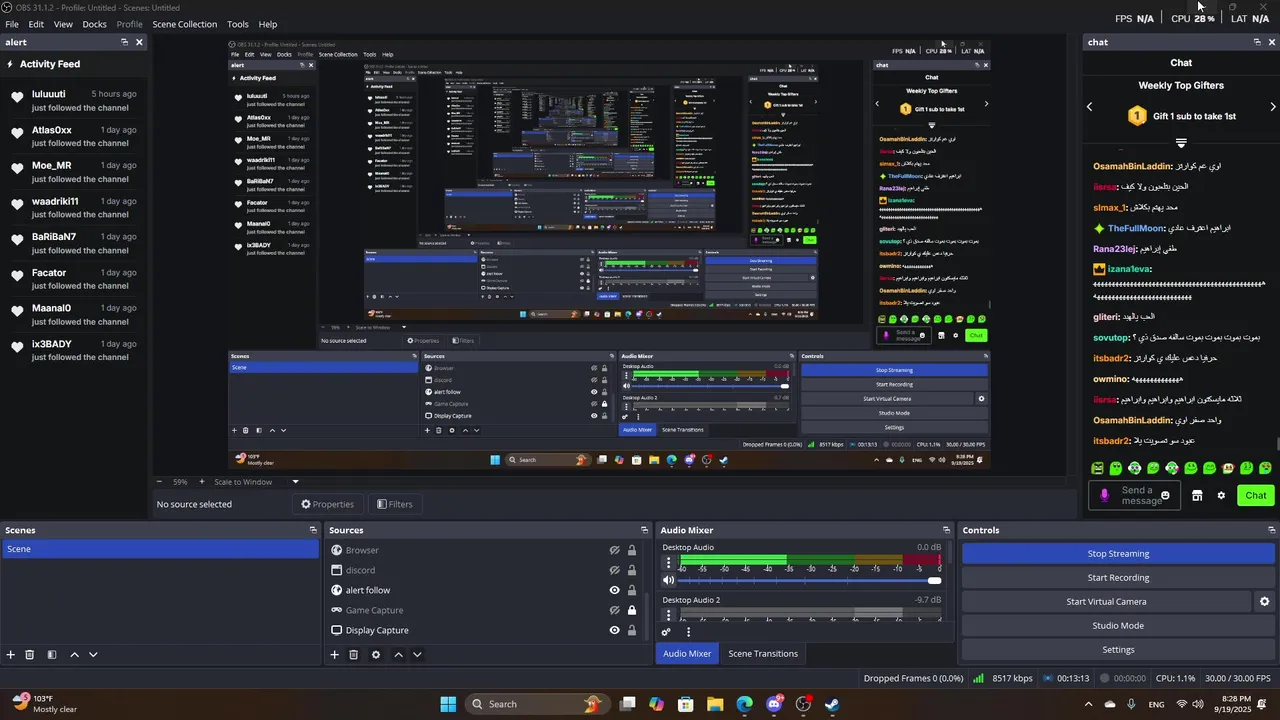Expand Weekly Top Gifters panel handle

(1181, 143)
